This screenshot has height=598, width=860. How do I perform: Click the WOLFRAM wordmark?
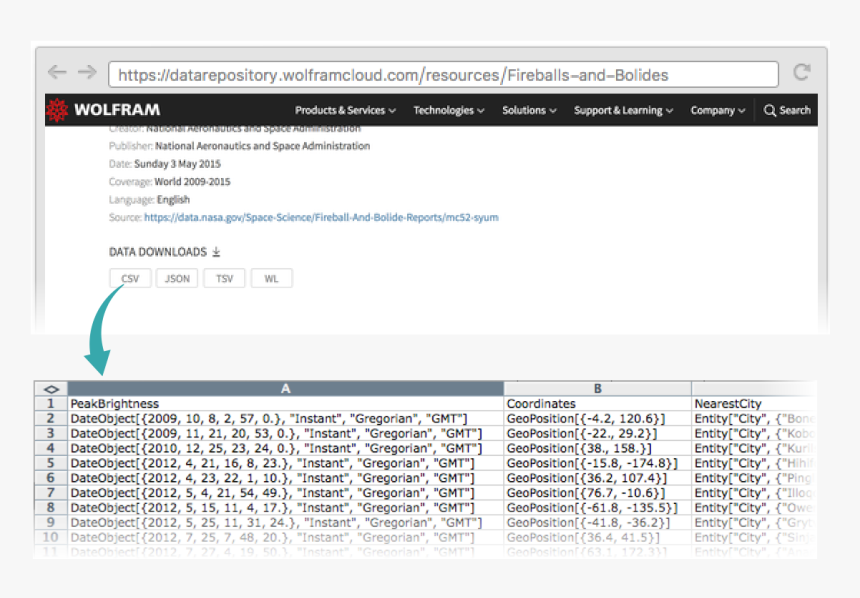117,110
